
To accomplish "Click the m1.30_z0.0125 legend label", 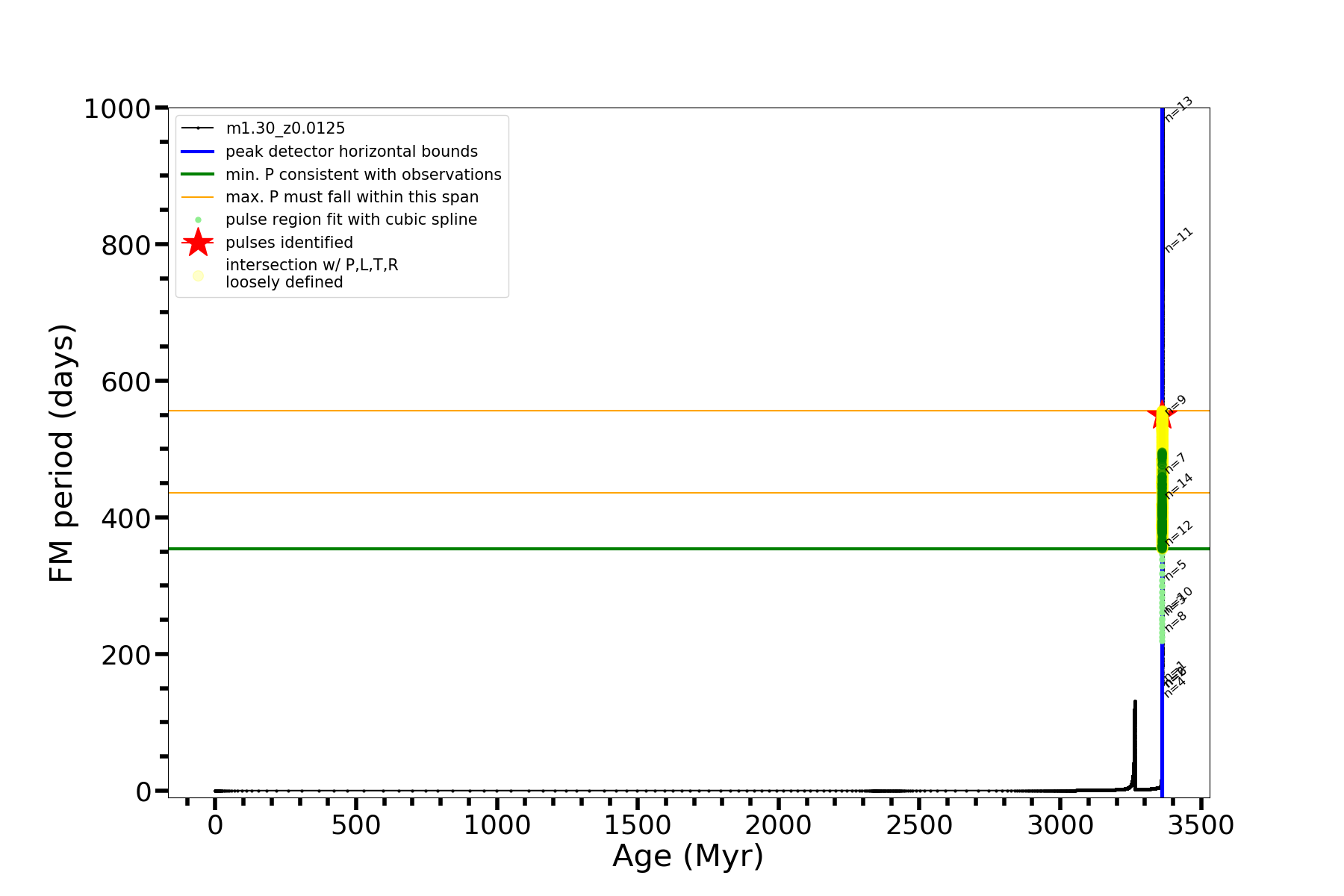I will click(x=285, y=128).
